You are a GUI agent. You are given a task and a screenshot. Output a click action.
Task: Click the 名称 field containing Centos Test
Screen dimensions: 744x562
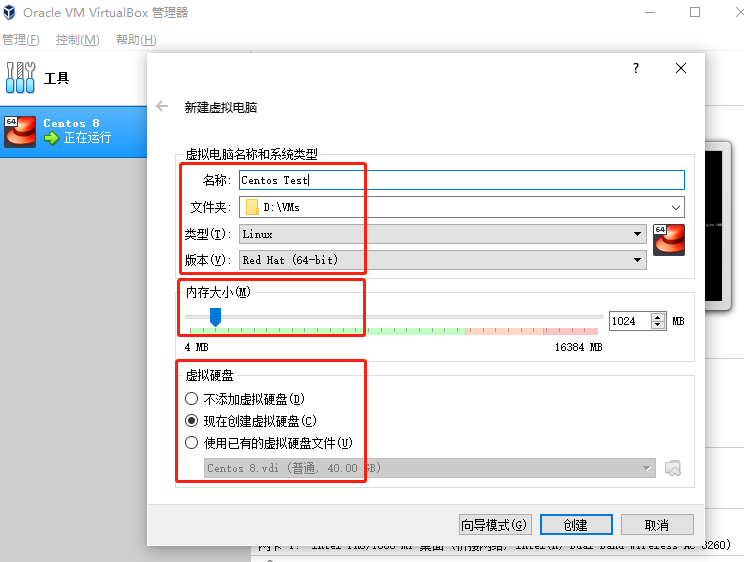pos(462,180)
